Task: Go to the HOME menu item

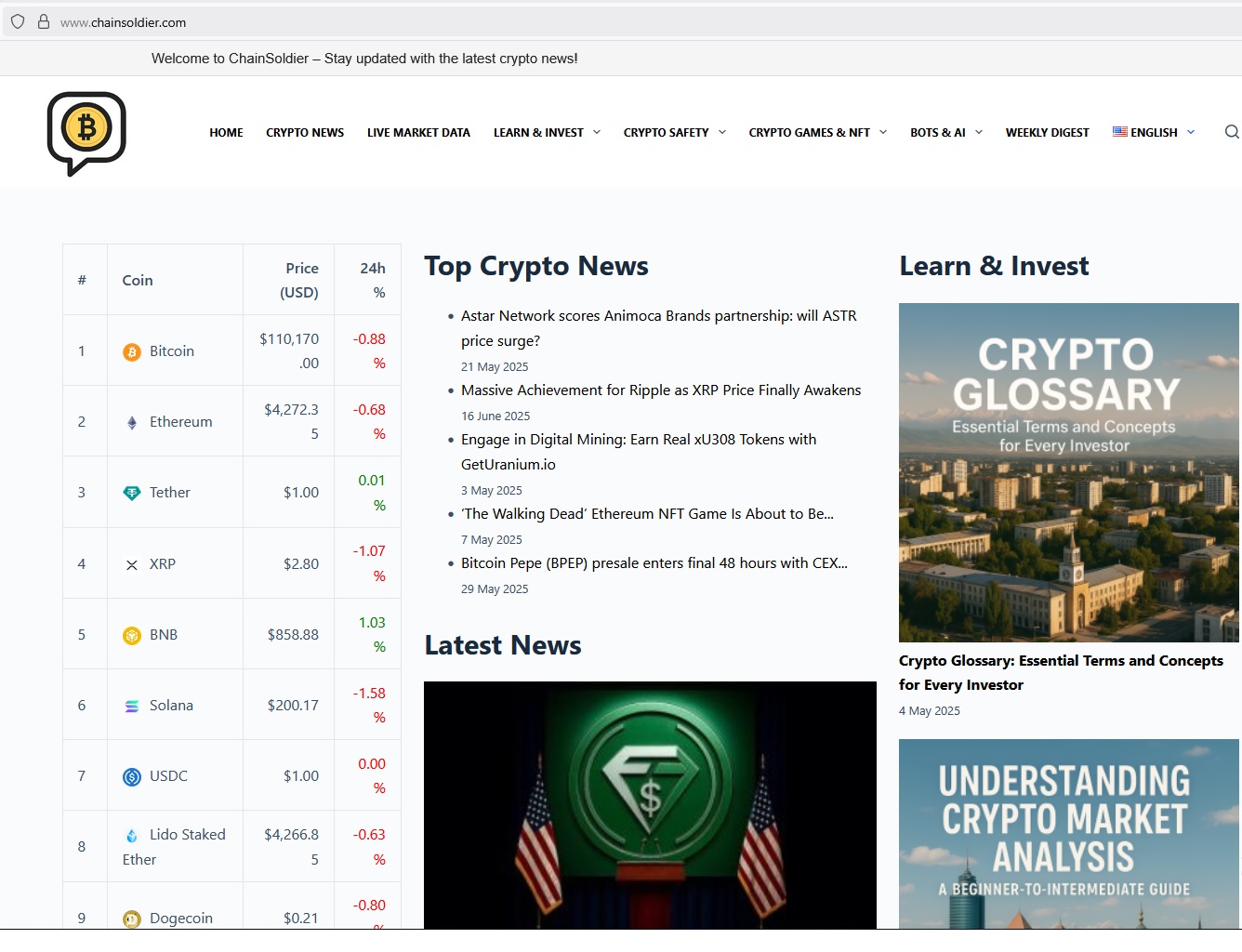Action: (x=226, y=132)
